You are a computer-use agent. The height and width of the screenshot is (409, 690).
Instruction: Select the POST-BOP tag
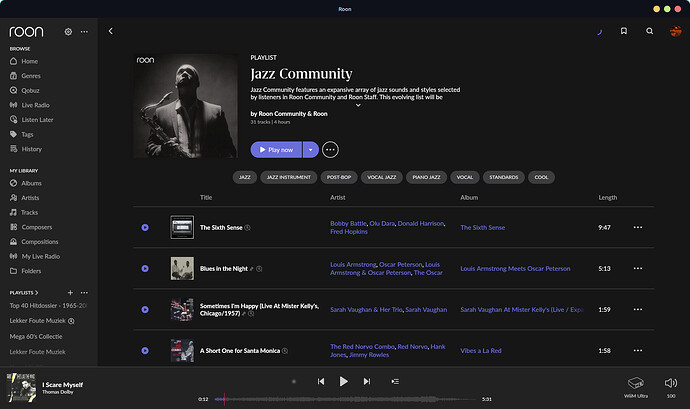pyautogui.click(x=339, y=177)
